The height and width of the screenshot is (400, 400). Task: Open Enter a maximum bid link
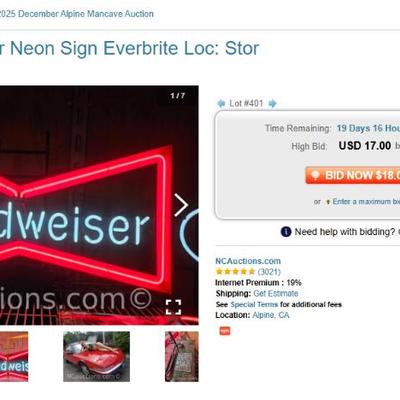(366, 202)
